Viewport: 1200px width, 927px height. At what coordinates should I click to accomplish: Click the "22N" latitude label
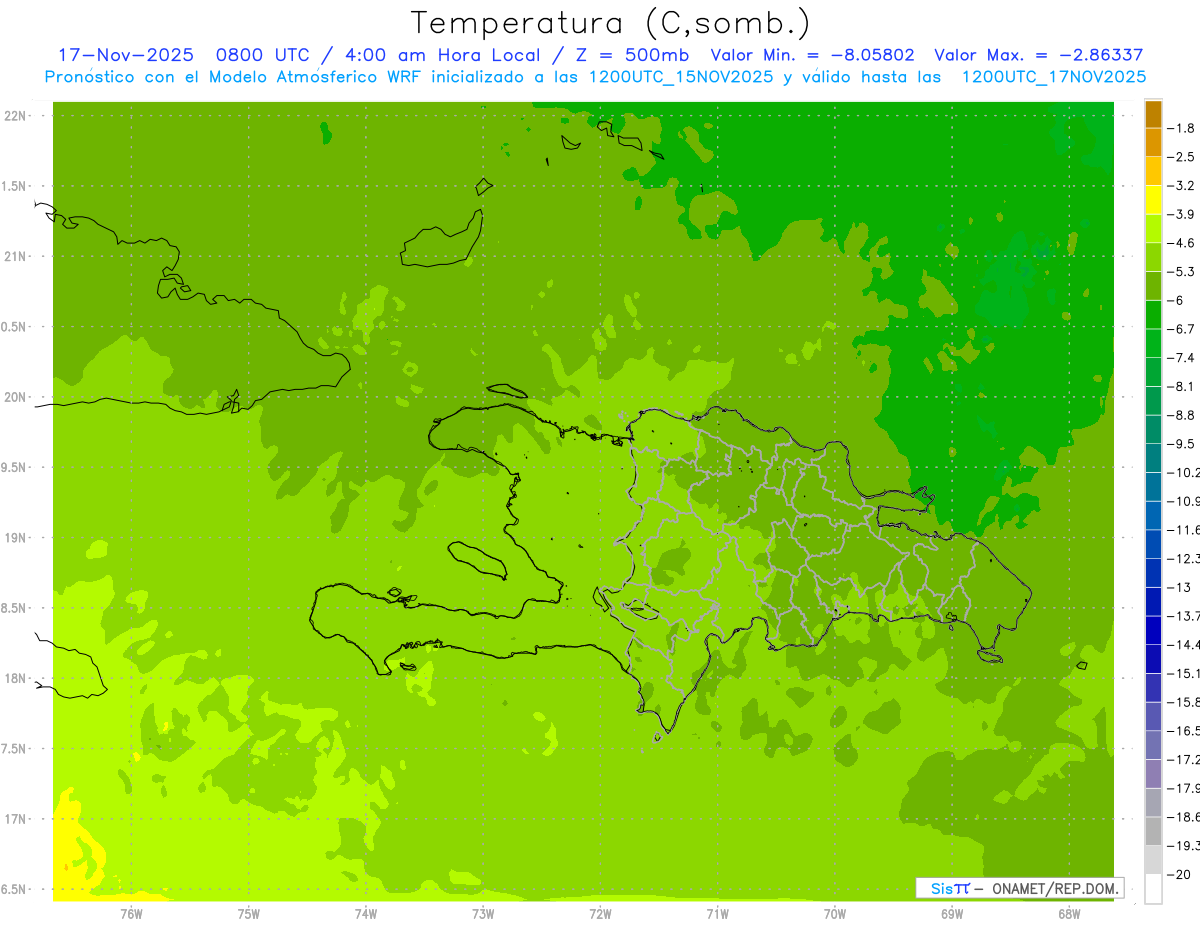(16, 116)
